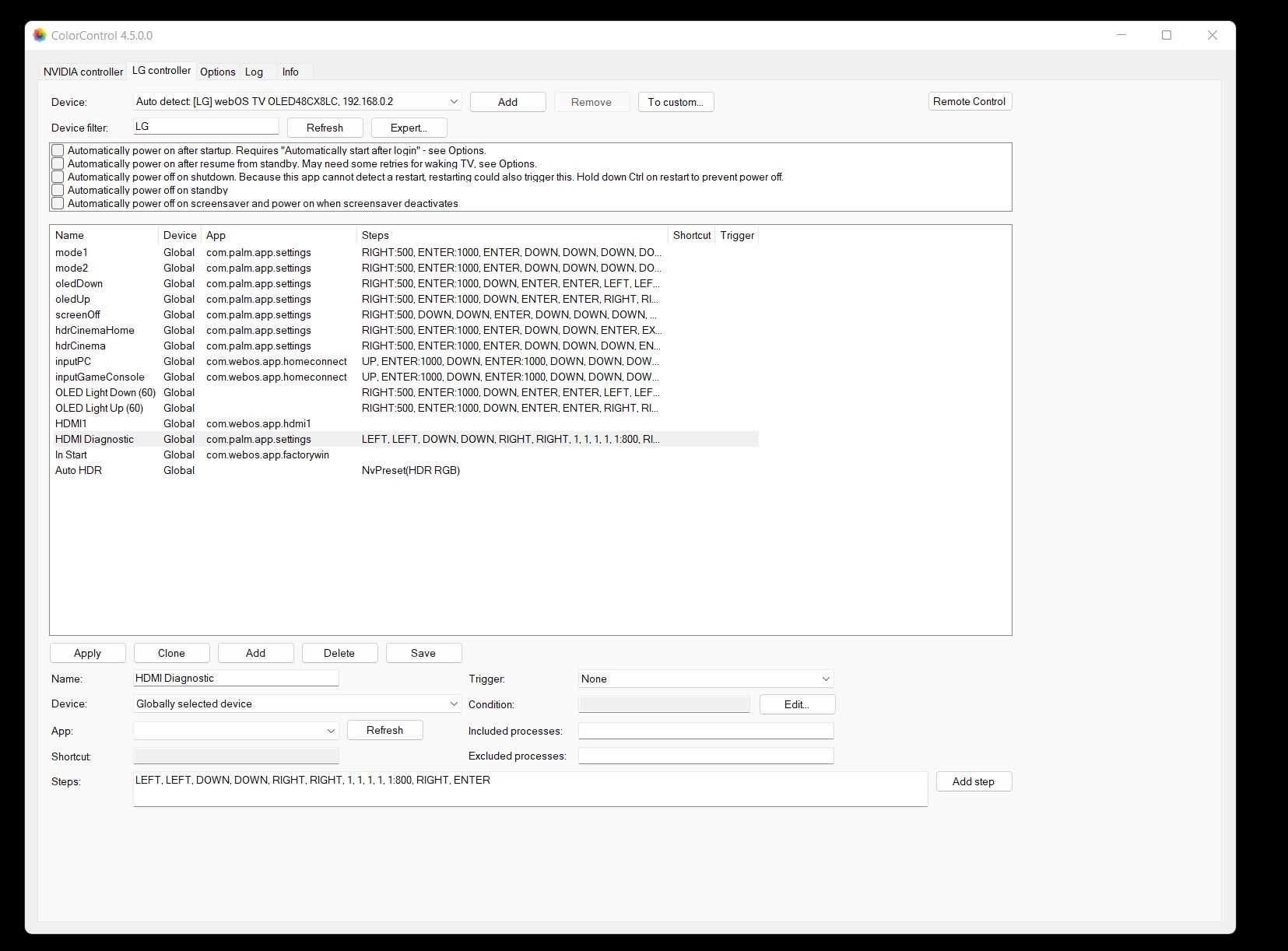Click the Name field with HDMI Diagnostic
Viewport: 1288px width, 951px height.
(x=236, y=678)
